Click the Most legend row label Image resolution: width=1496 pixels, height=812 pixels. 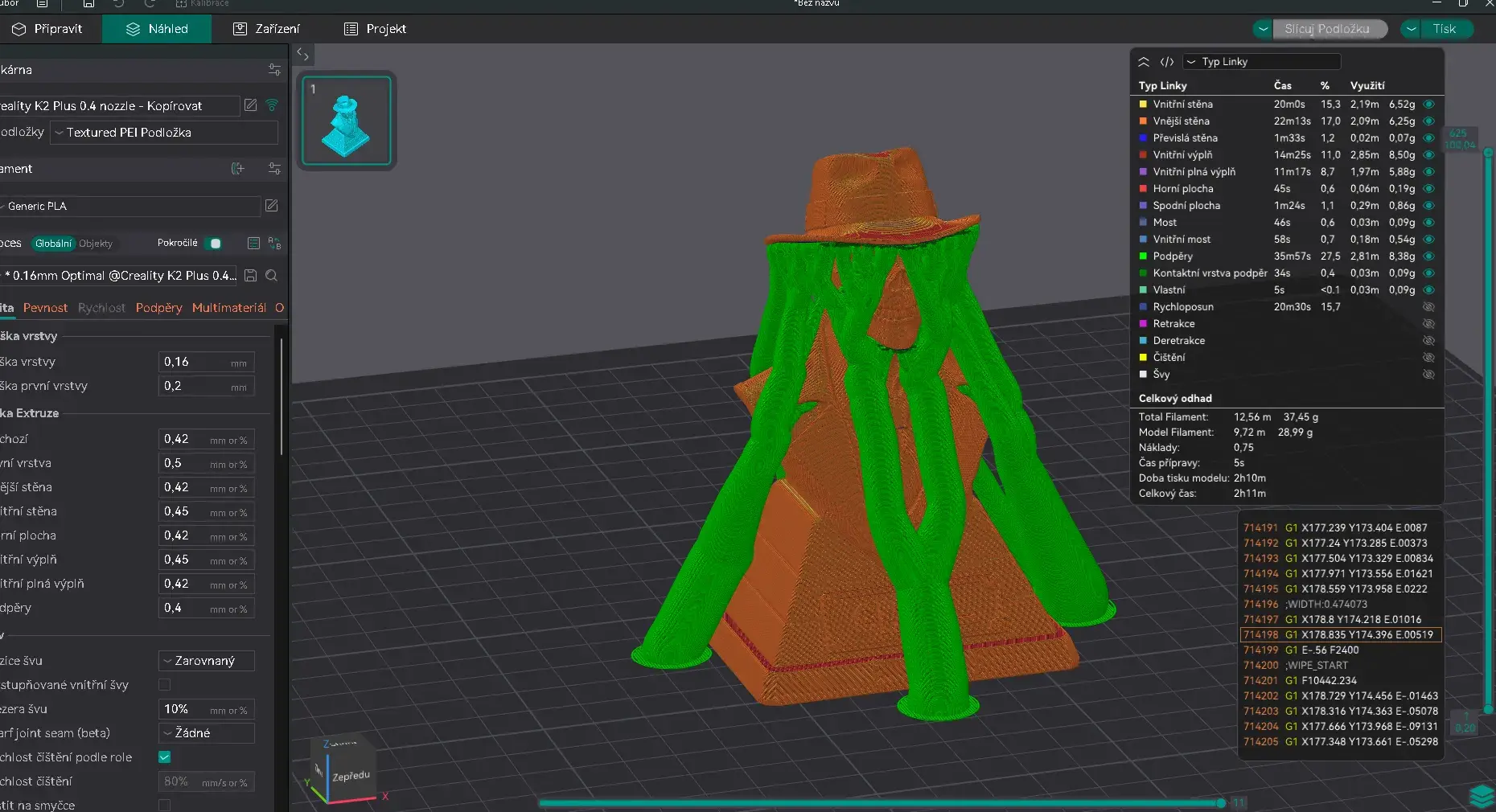click(x=1165, y=223)
